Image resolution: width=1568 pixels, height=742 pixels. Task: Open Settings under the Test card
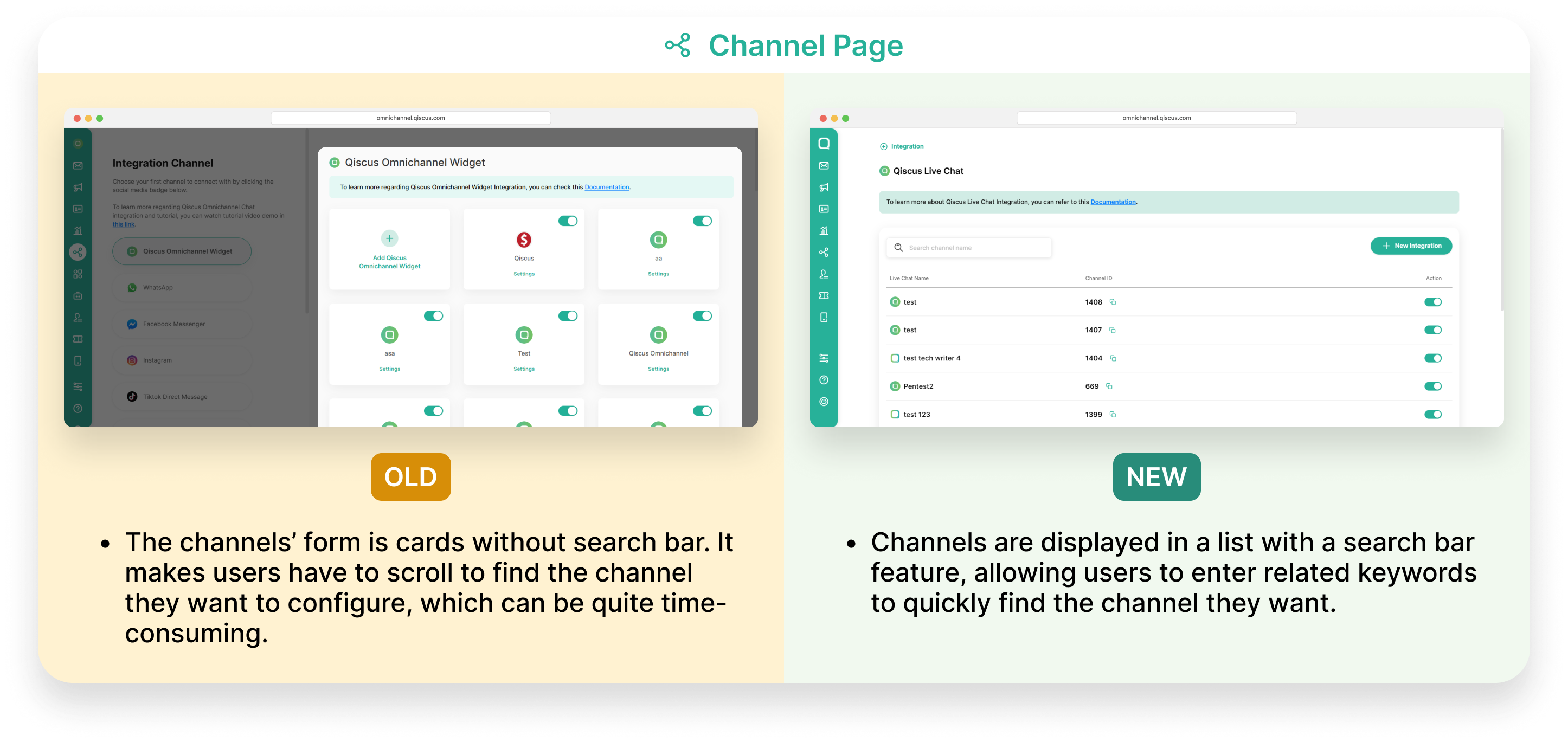coord(523,369)
